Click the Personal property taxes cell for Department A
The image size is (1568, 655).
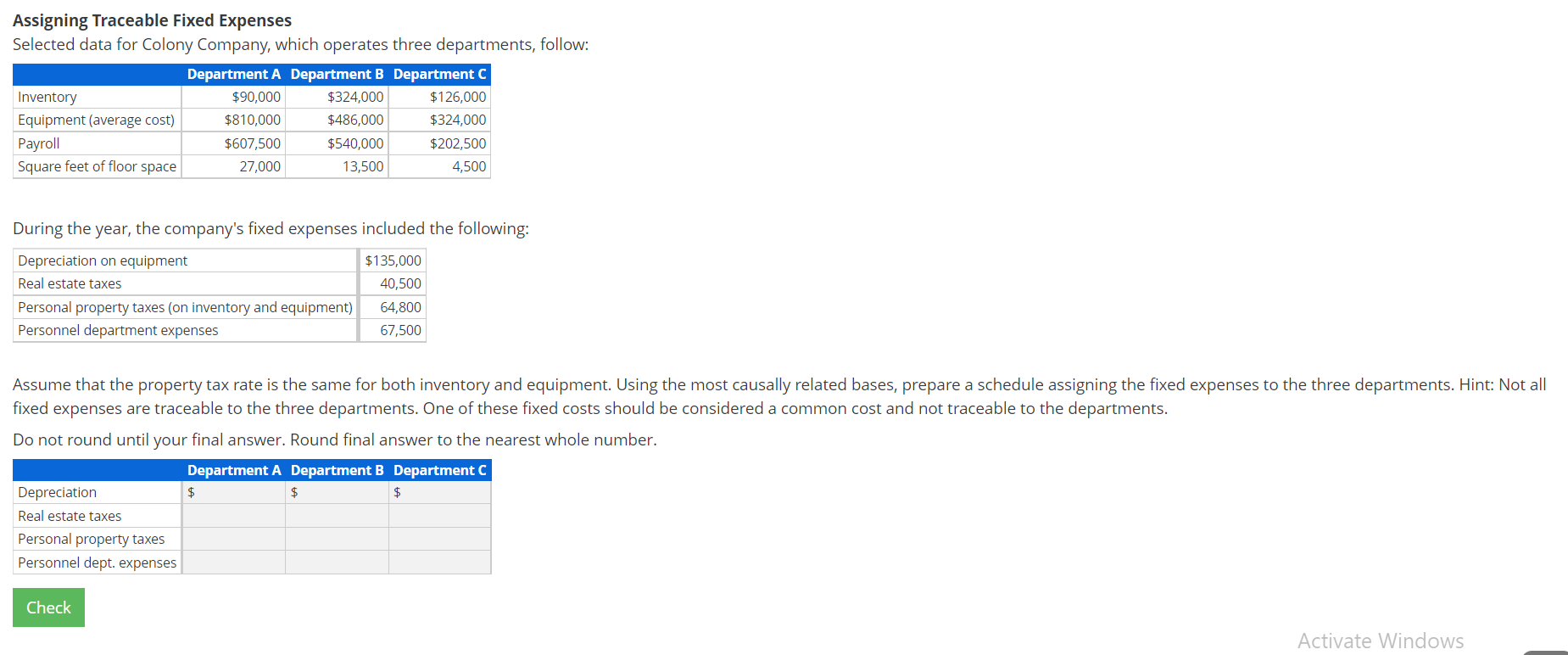(233, 538)
